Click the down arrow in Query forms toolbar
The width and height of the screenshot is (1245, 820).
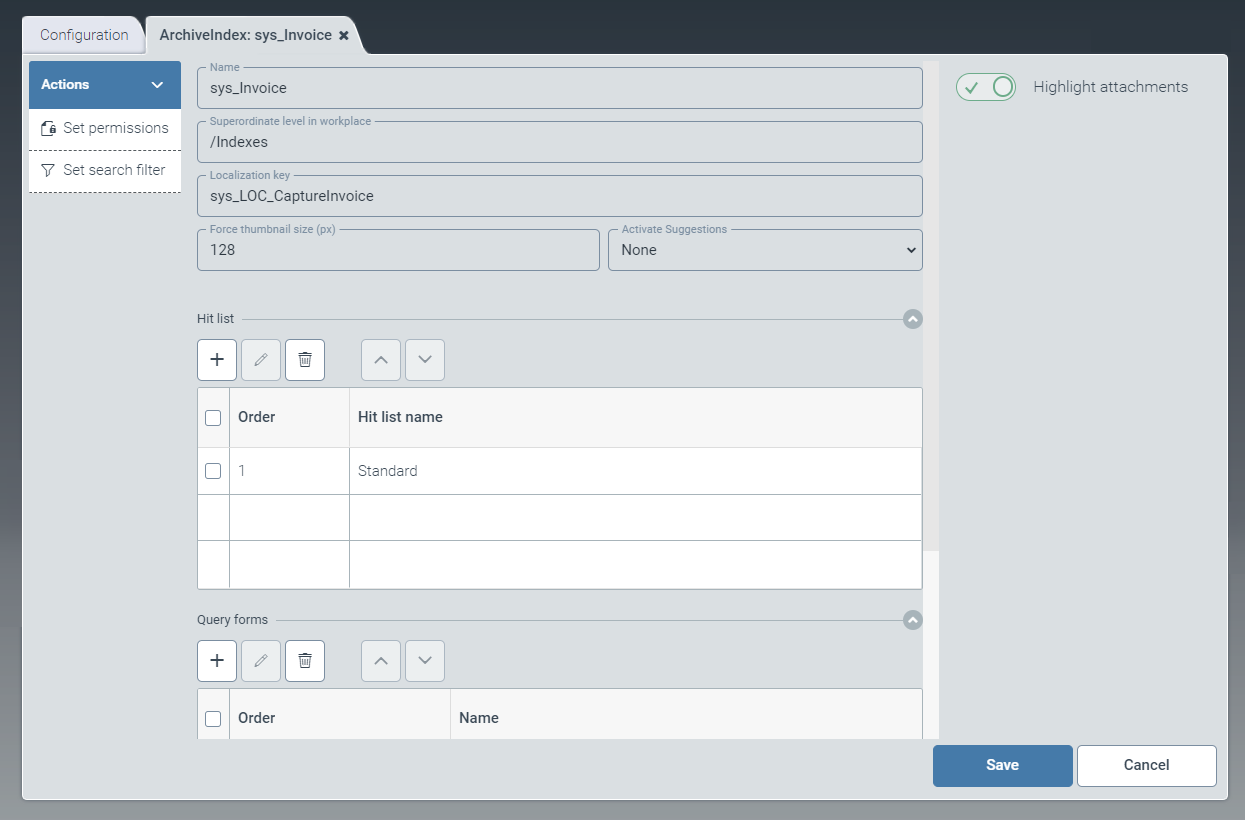point(425,661)
